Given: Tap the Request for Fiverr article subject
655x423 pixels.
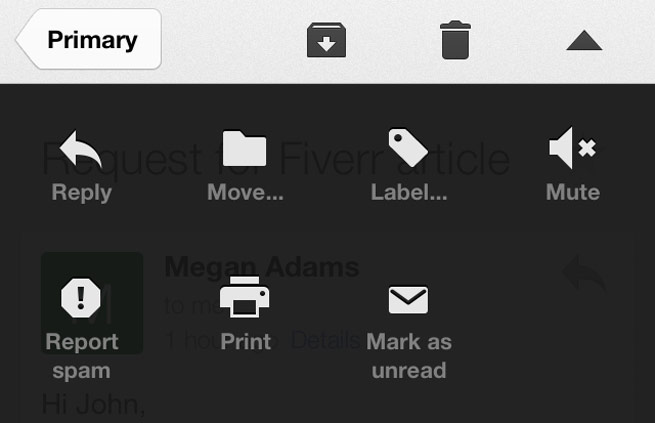Looking at the screenshot, I should point(276,159).
